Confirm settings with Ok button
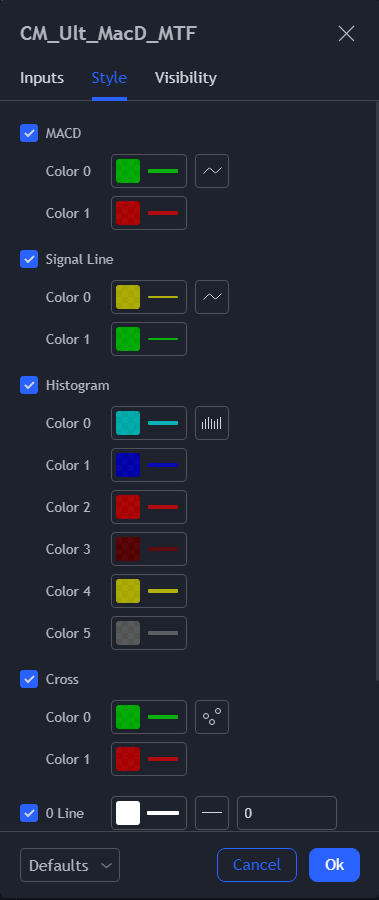The width and height of the screenshot is (379, 900). tap(334, 865)
